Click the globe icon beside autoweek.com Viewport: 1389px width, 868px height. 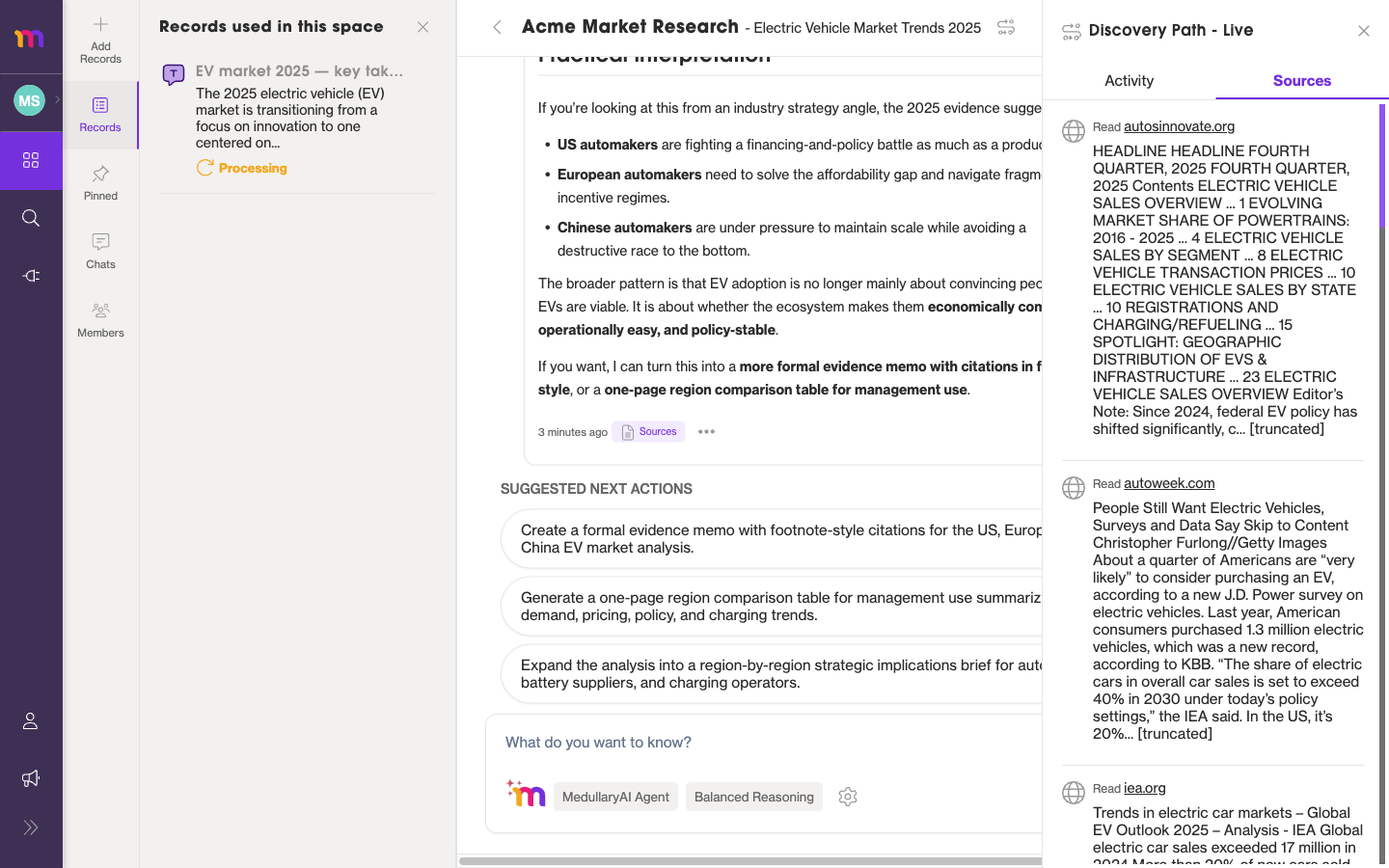click(1074, 488)
